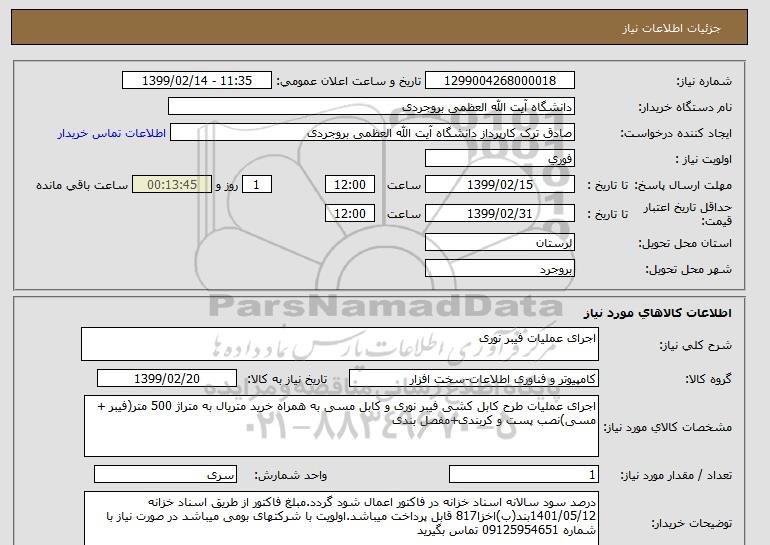Click the تعداد / مقدار مورد نیاز label

tap(676, 475)
